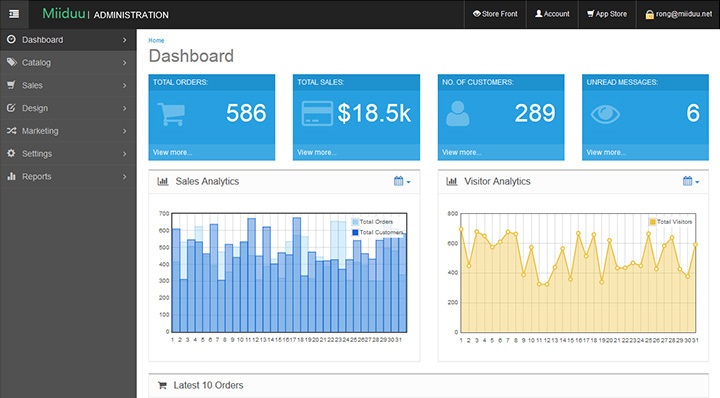Select Settings in the sidebar
The image size is (720, 398).
point(68,154)
